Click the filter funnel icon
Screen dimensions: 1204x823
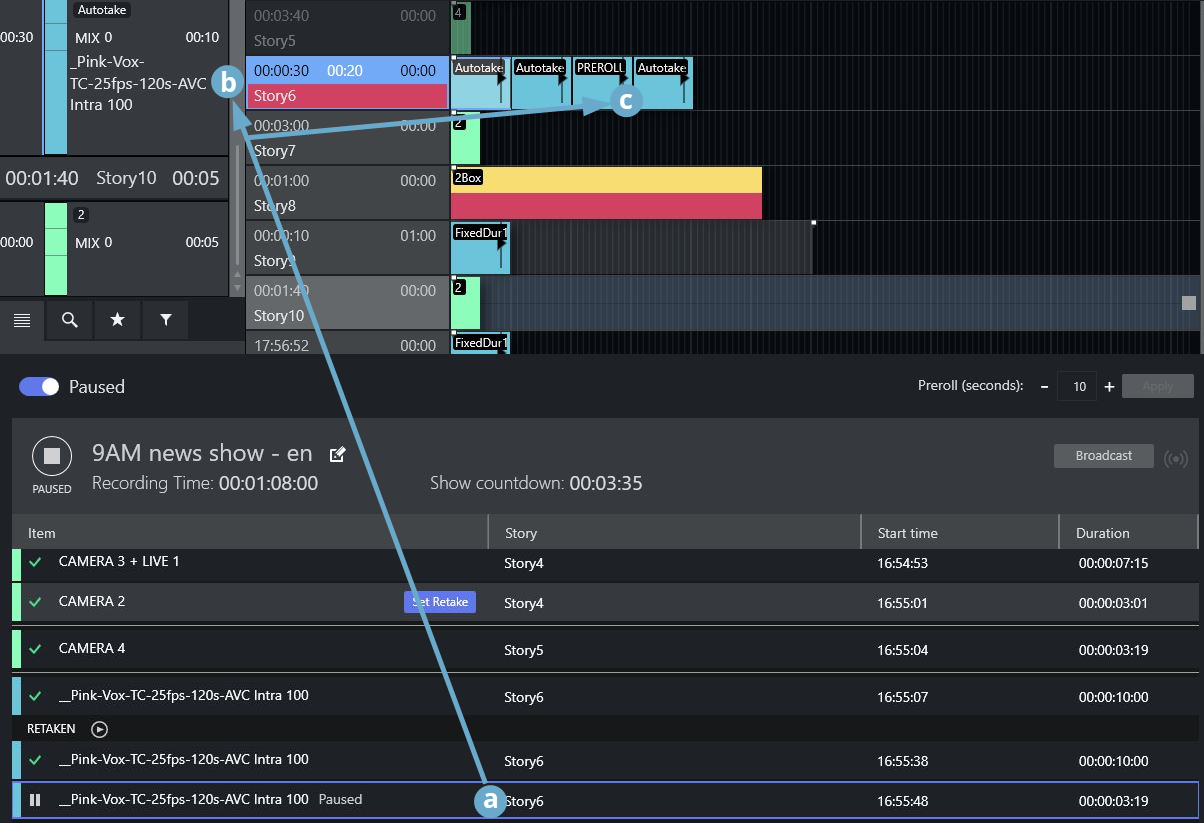coord(166,320)
